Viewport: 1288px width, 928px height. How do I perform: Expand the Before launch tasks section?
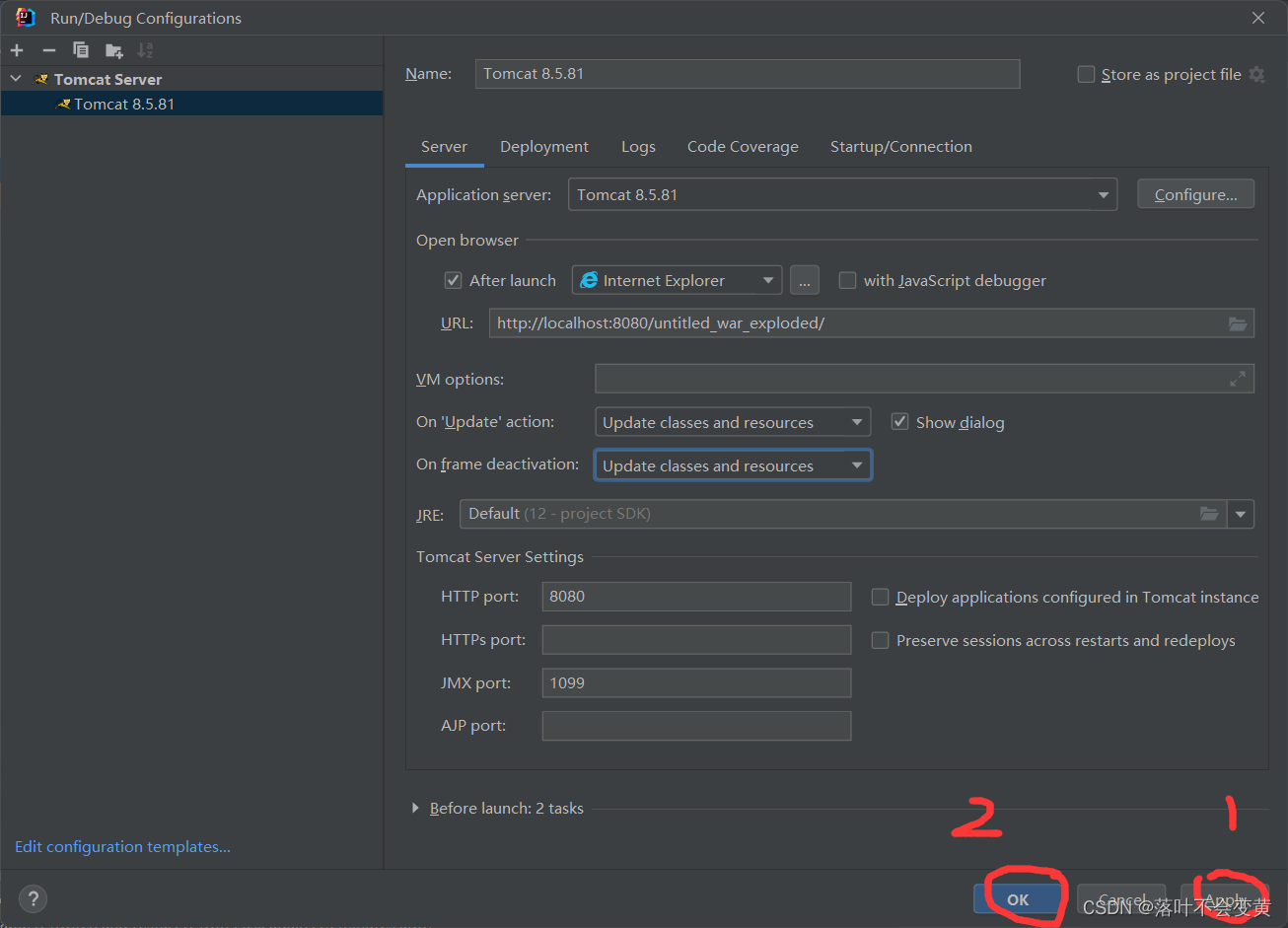414,808
